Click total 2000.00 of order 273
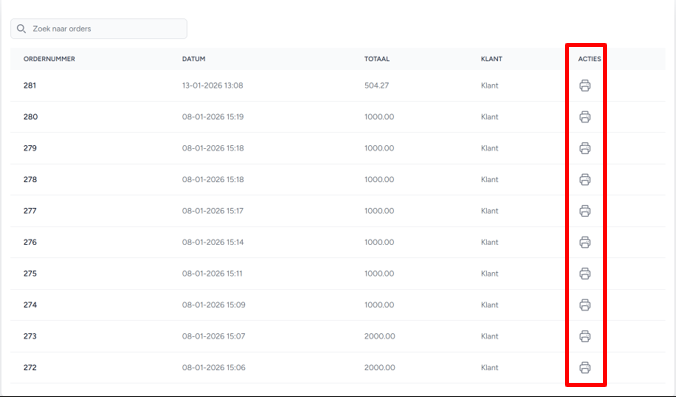The width and height of the screenshot is (676, 397). (380, 336)
